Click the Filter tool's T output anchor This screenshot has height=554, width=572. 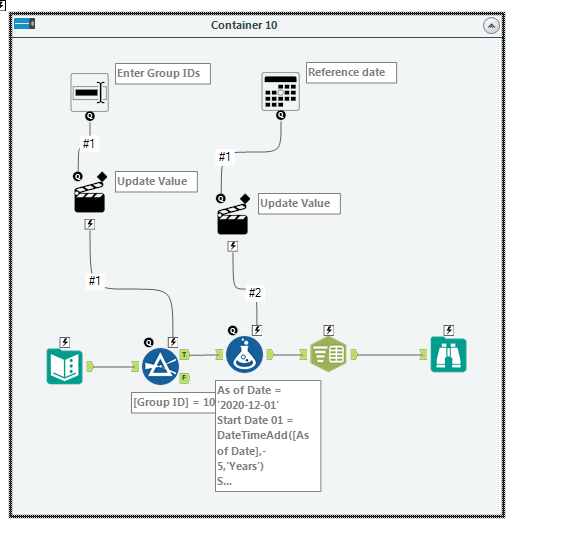point(185,355)
